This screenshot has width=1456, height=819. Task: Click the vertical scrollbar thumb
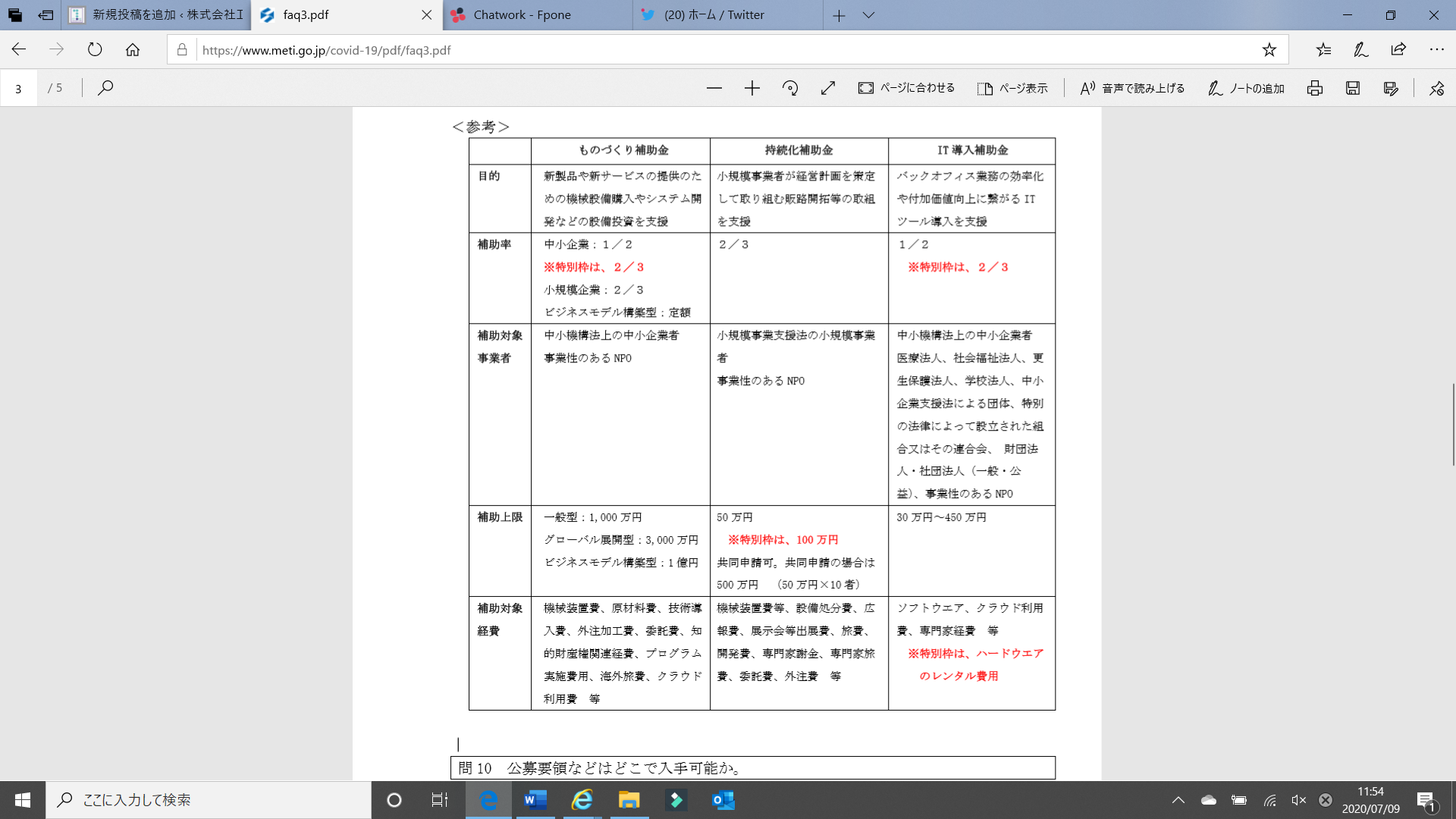point(1453,425)
